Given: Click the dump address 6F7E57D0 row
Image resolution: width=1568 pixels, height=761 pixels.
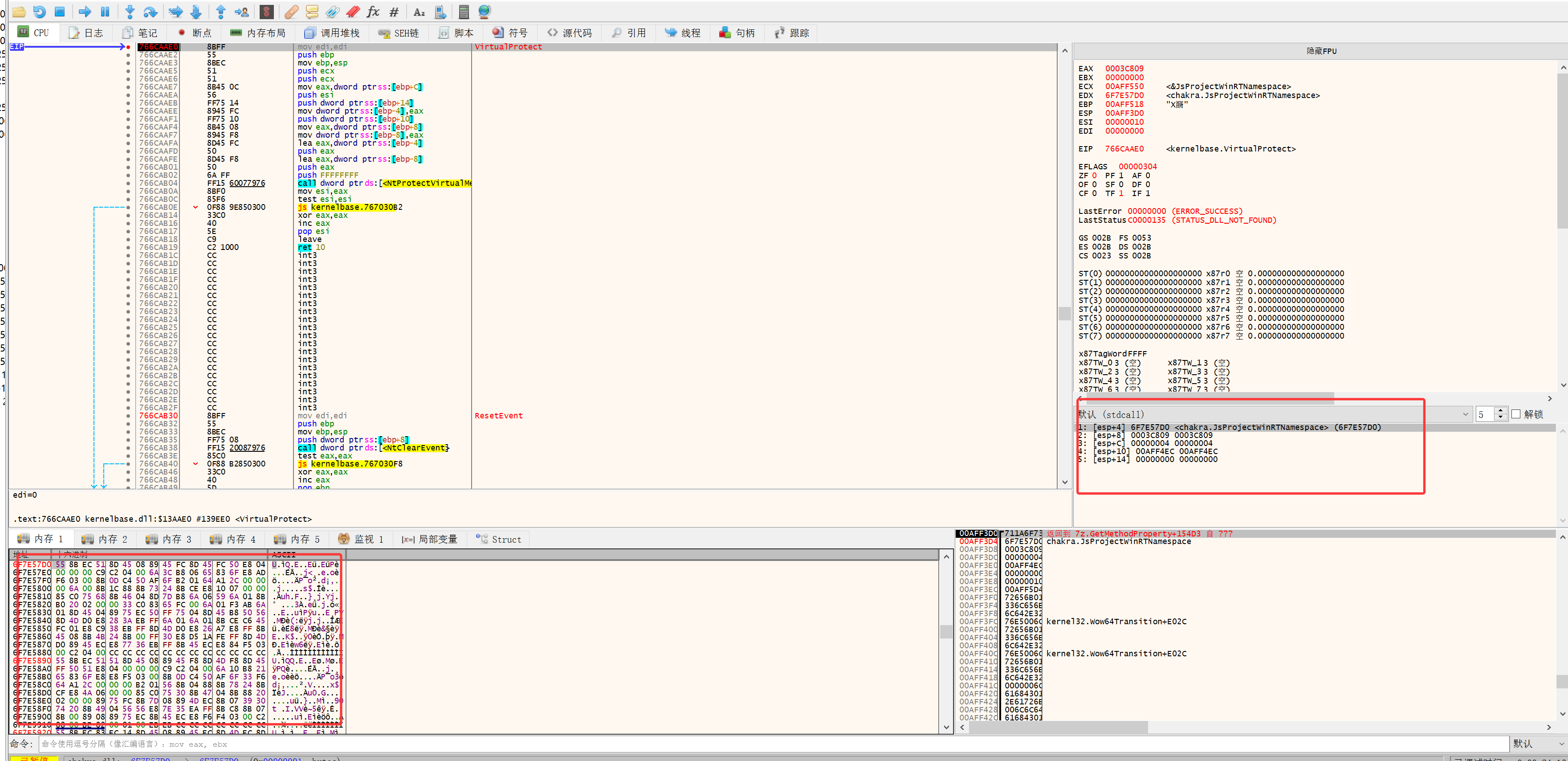Looking at the screenshot, I should pos(32,565).
